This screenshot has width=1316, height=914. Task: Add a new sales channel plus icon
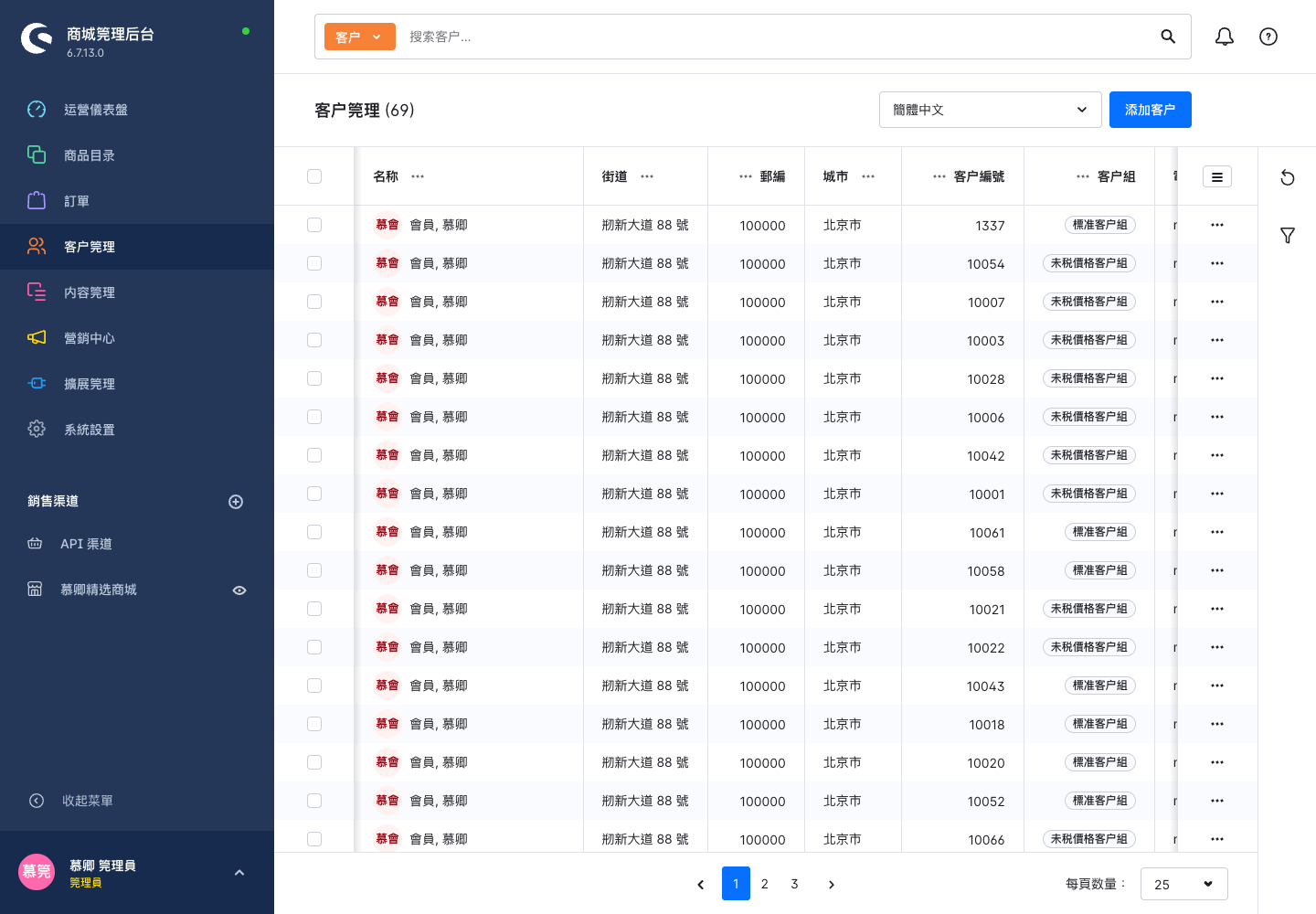236,502
